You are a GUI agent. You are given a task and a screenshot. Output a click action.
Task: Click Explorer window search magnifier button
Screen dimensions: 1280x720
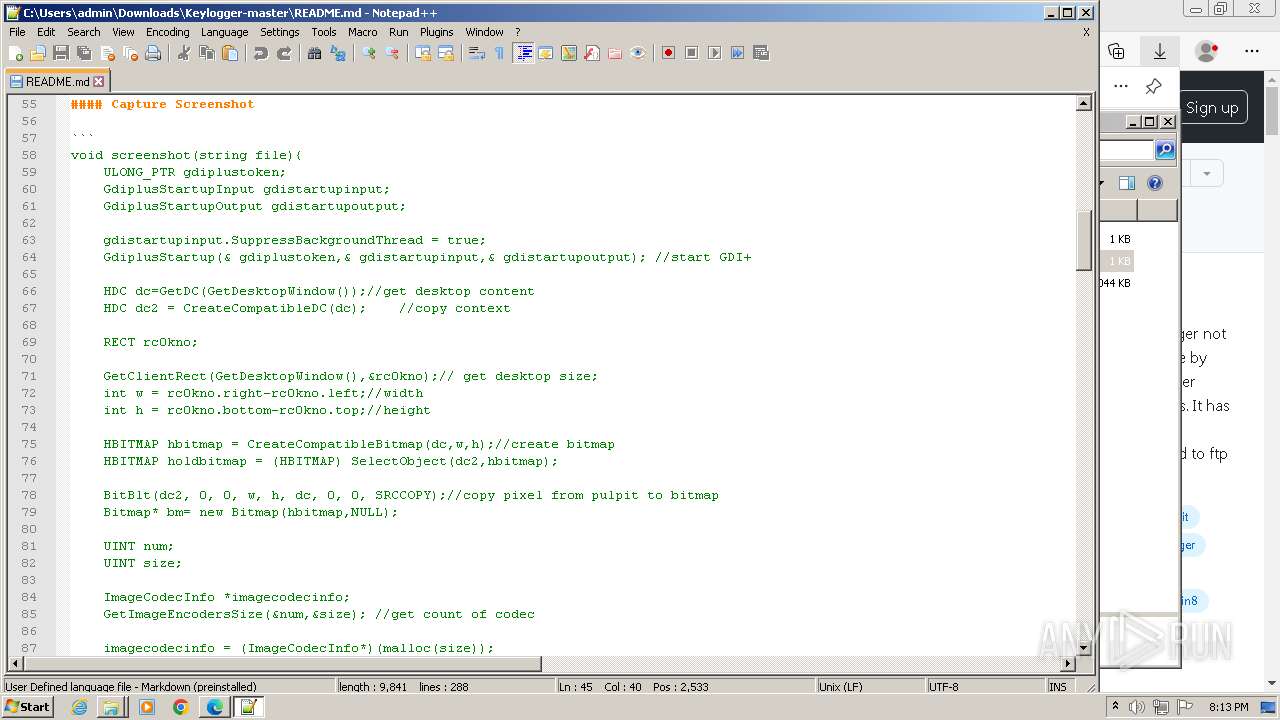pos(1165,150)
